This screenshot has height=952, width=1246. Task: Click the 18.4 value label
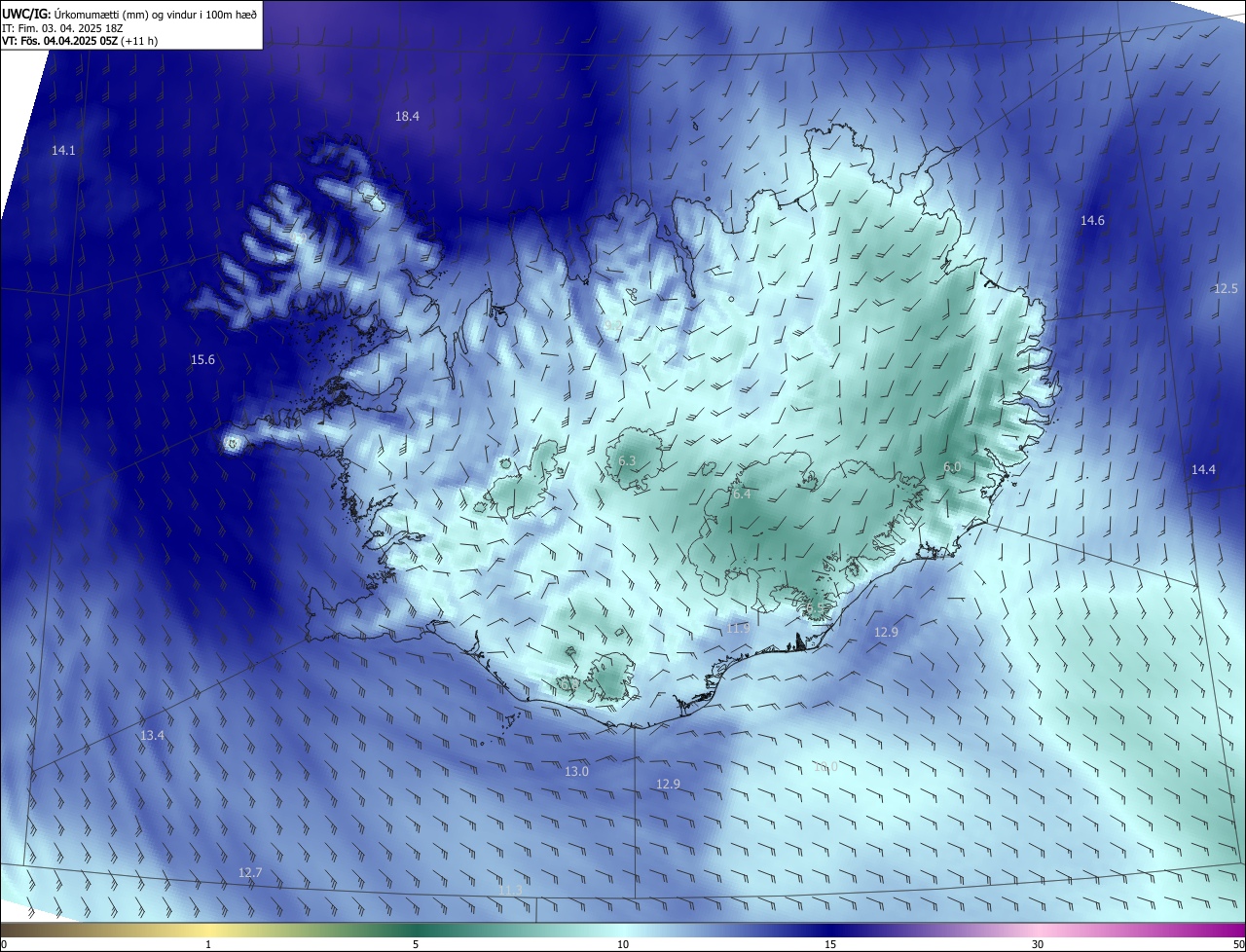coord(407,116)
